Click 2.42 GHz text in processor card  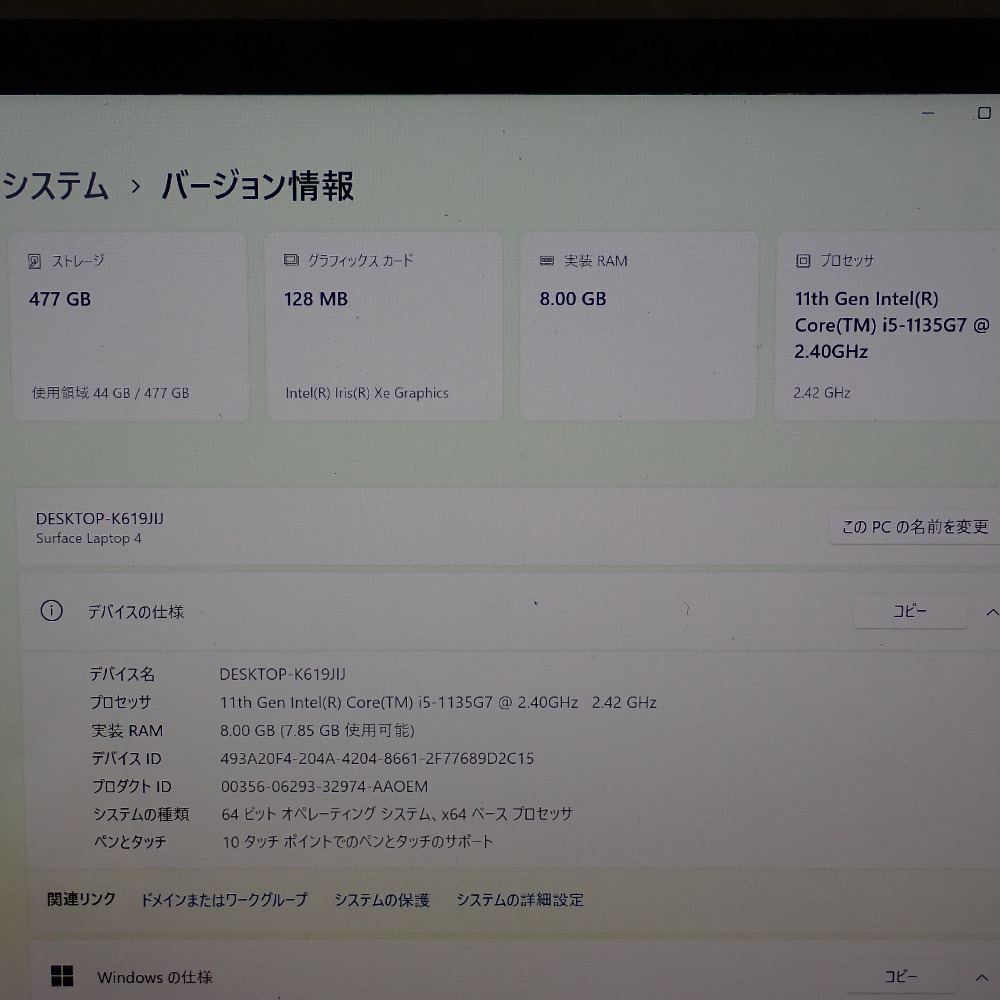click(x=821, y=393)
